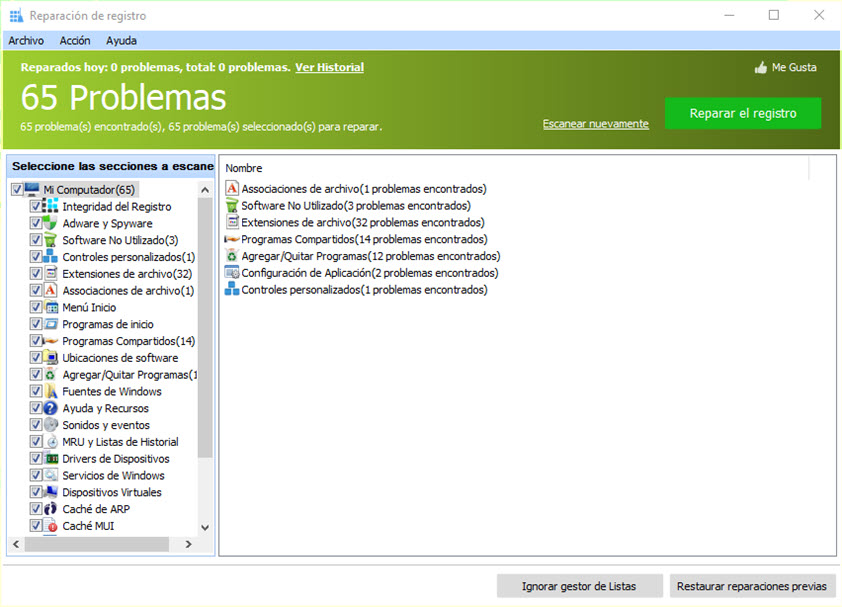The height and width of the screenshot is (607, 842).
Task: Select Mi Computador(65) root node
Action: tap(89, 189)
